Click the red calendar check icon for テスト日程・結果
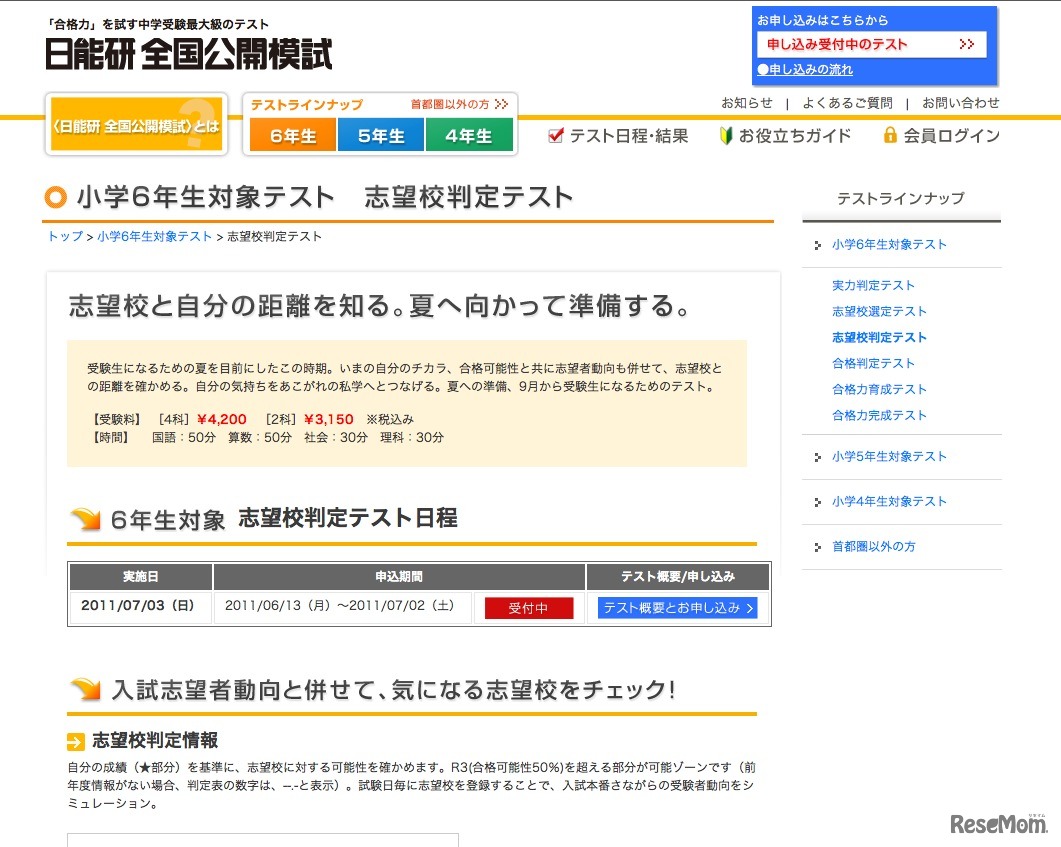1061x847 pixels. coord(555,136)
